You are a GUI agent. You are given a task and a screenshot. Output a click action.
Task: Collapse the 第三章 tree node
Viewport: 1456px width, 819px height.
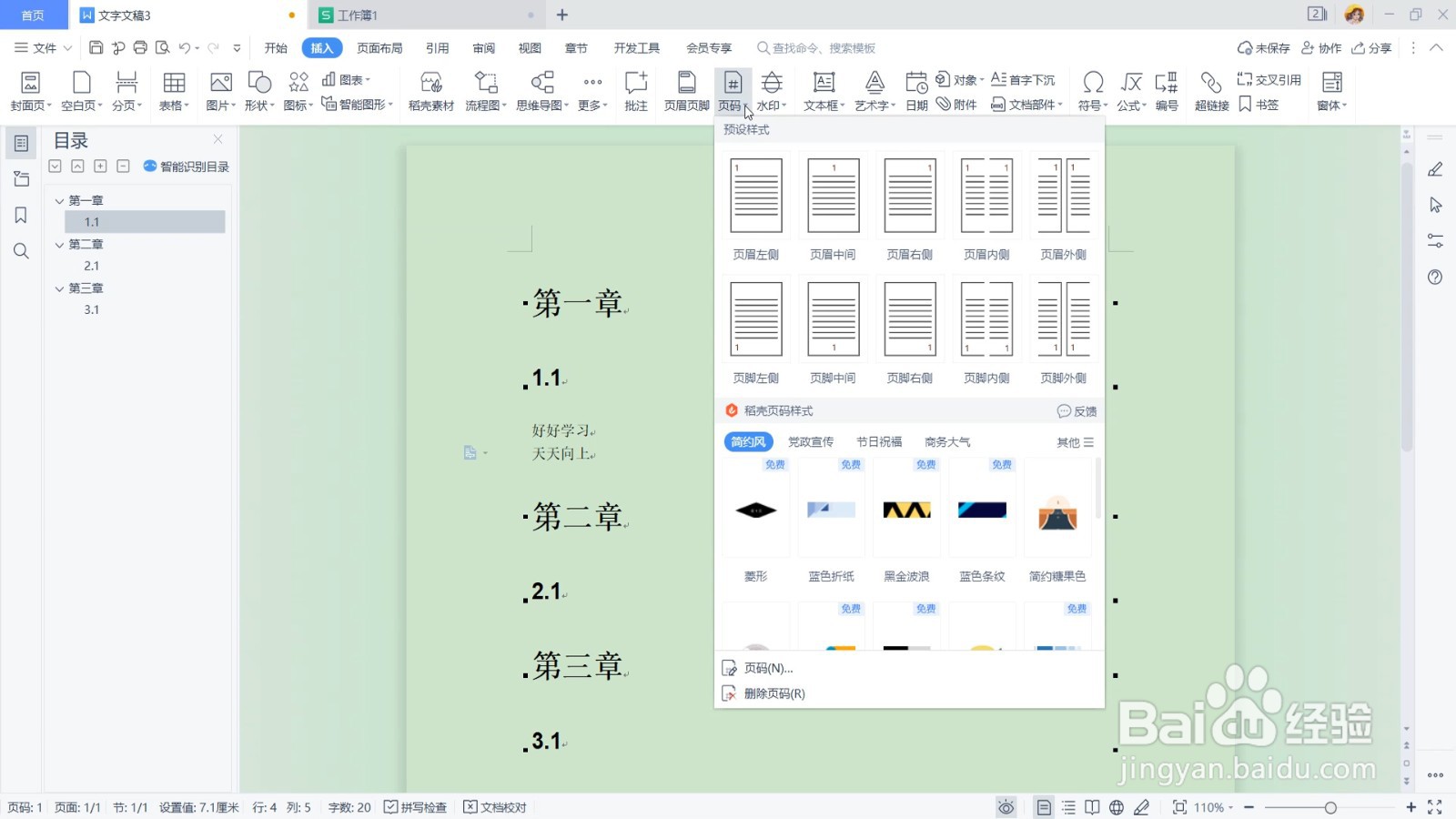tap(59, 288)
